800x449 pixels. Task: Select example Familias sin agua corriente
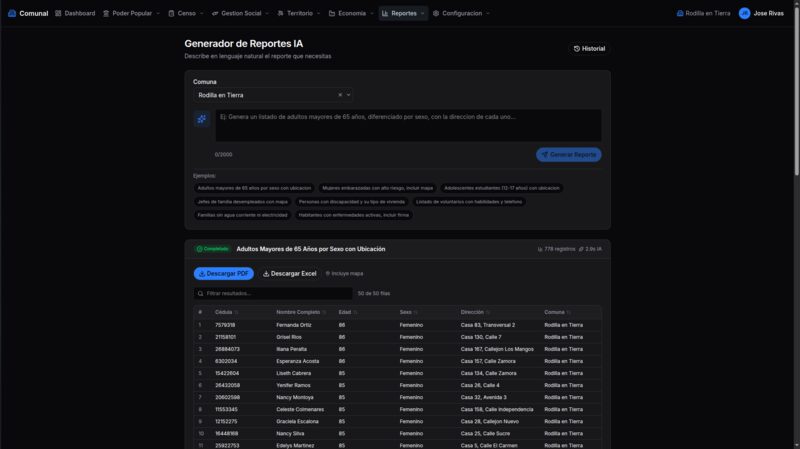[242, 215]
